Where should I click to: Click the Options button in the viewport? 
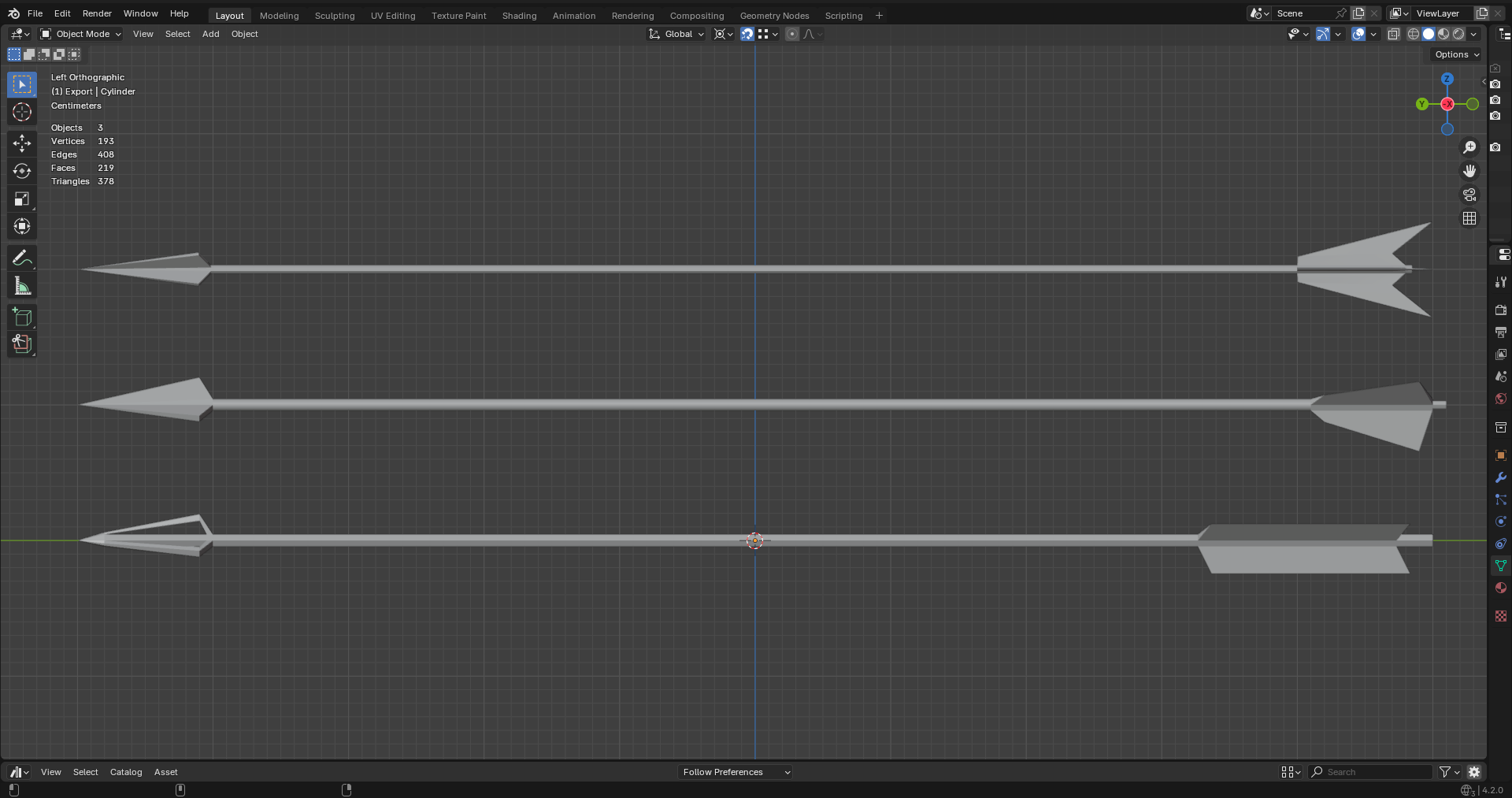(x=1455, y=54)
